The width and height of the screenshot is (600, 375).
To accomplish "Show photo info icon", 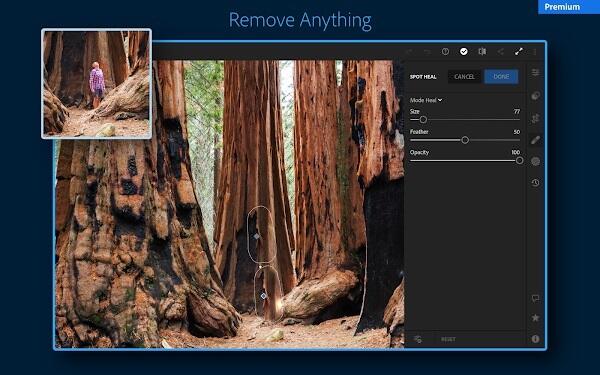I will tap(535, 339).
